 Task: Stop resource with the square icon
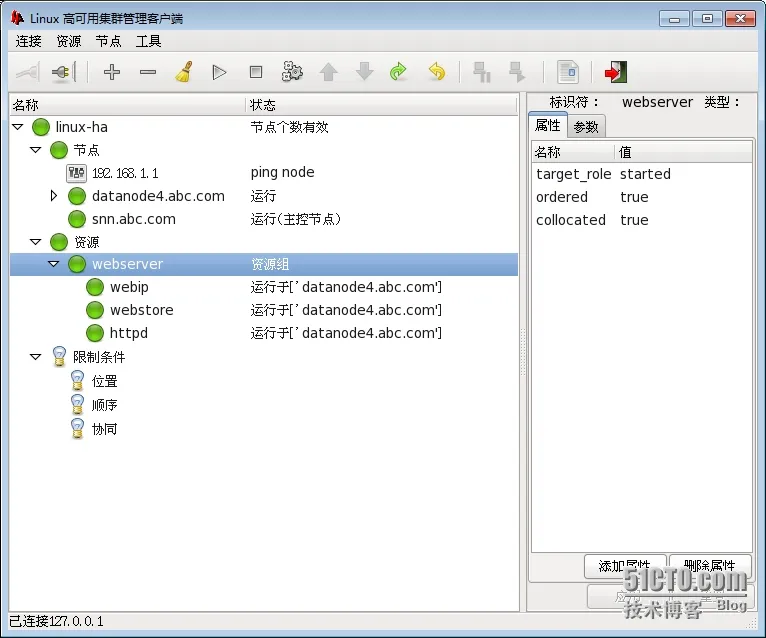coord(255,72)
